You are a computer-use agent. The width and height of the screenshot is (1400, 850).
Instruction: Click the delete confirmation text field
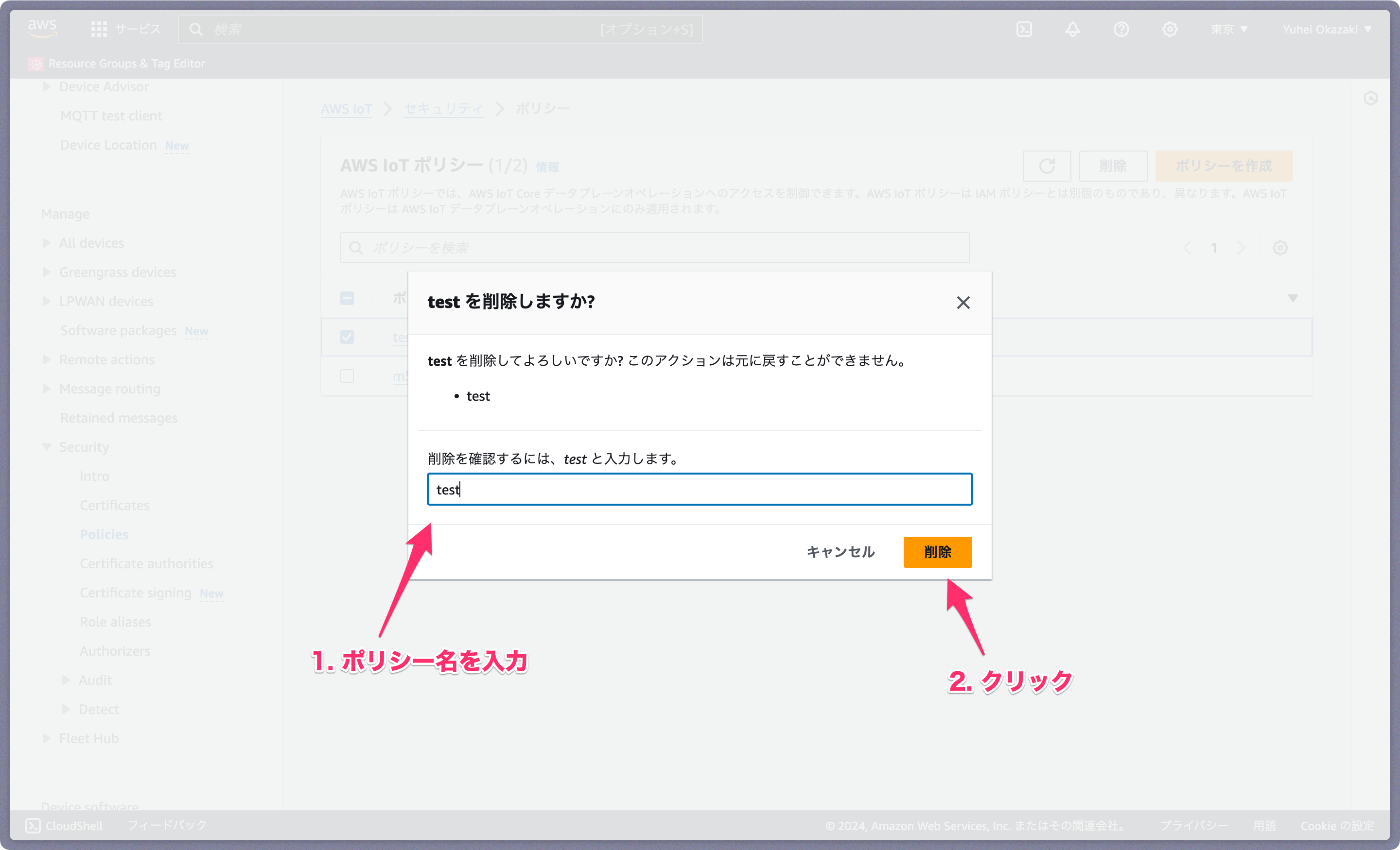(700, 490)
